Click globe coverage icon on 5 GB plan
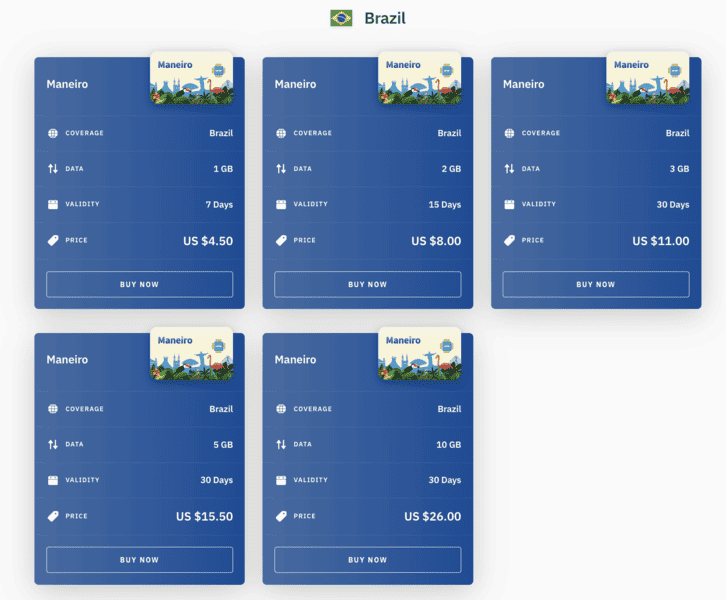Screen dimensions: 726x600 [53, 409]
